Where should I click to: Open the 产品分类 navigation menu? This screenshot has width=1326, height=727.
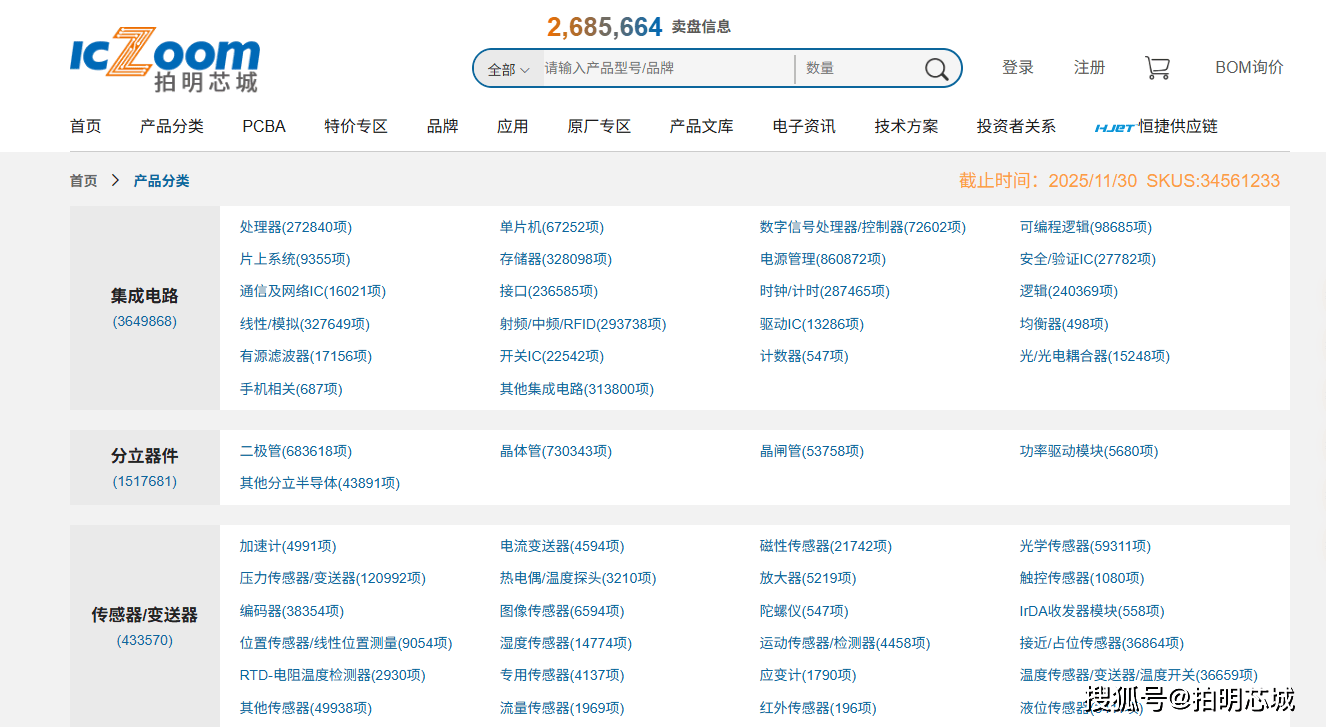coord(171,127)
